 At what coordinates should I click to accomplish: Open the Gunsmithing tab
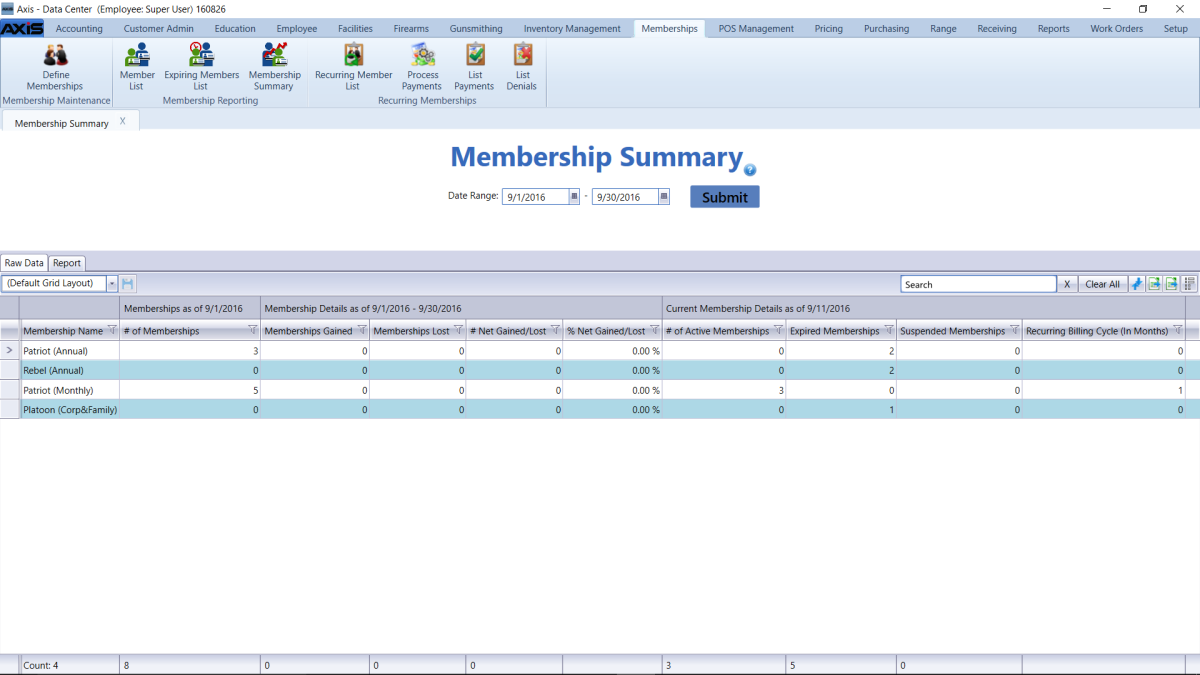tap(477, 29)
